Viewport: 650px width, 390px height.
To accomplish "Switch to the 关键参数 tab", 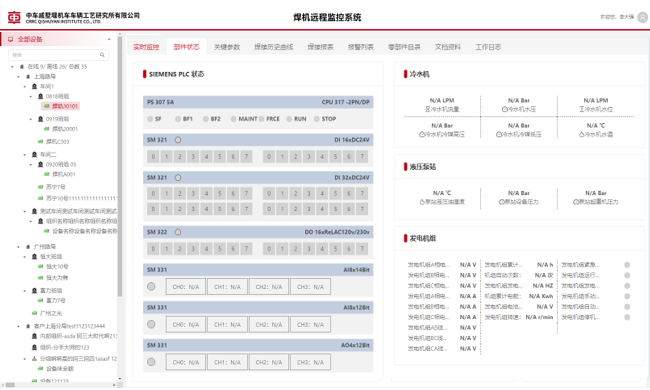I will pyautogui.click(x=227, y=47).
